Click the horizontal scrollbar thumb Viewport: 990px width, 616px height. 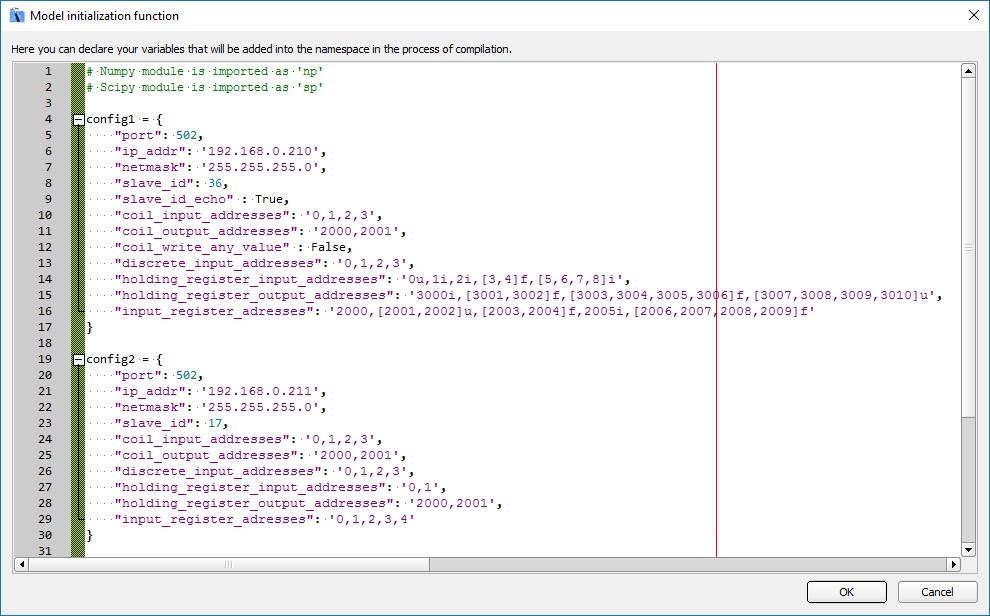pos(230,565)
